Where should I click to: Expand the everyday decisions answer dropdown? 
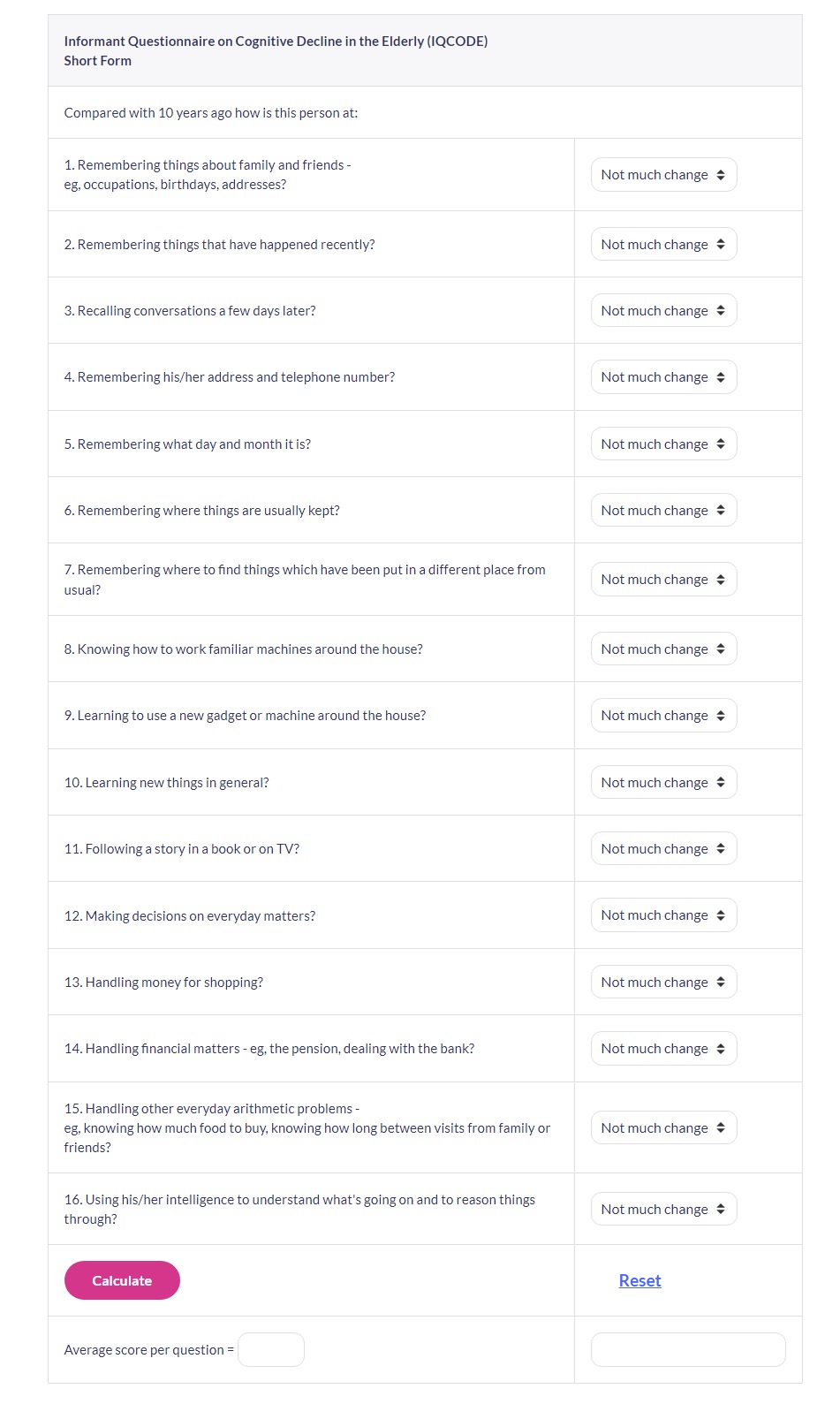tap(663, 915)
